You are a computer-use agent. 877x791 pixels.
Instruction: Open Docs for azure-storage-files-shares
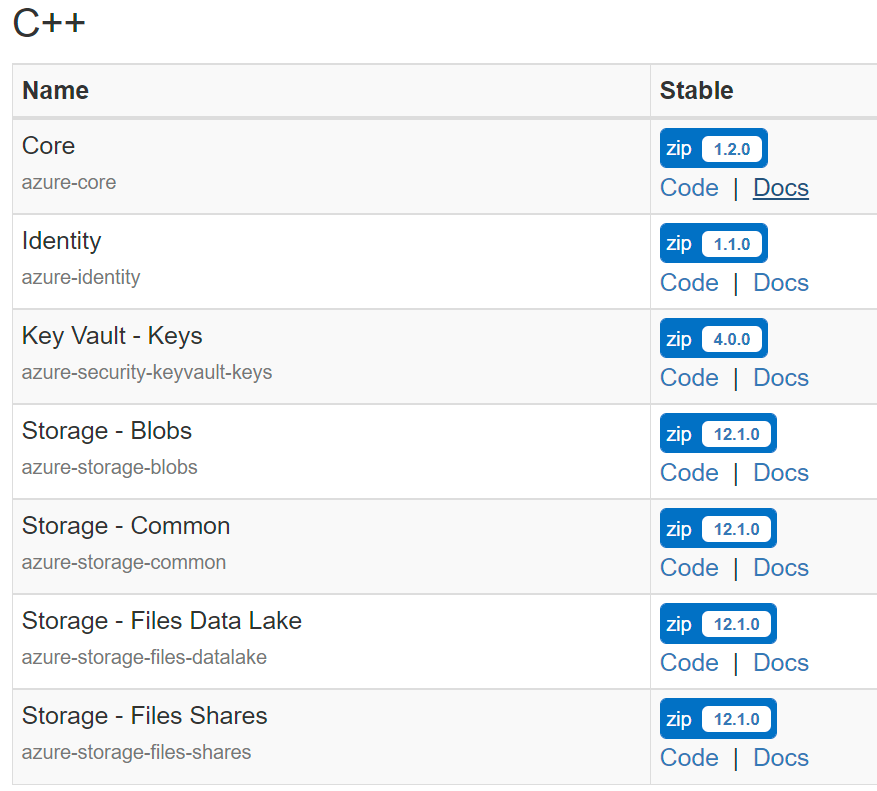click(780, 757)
